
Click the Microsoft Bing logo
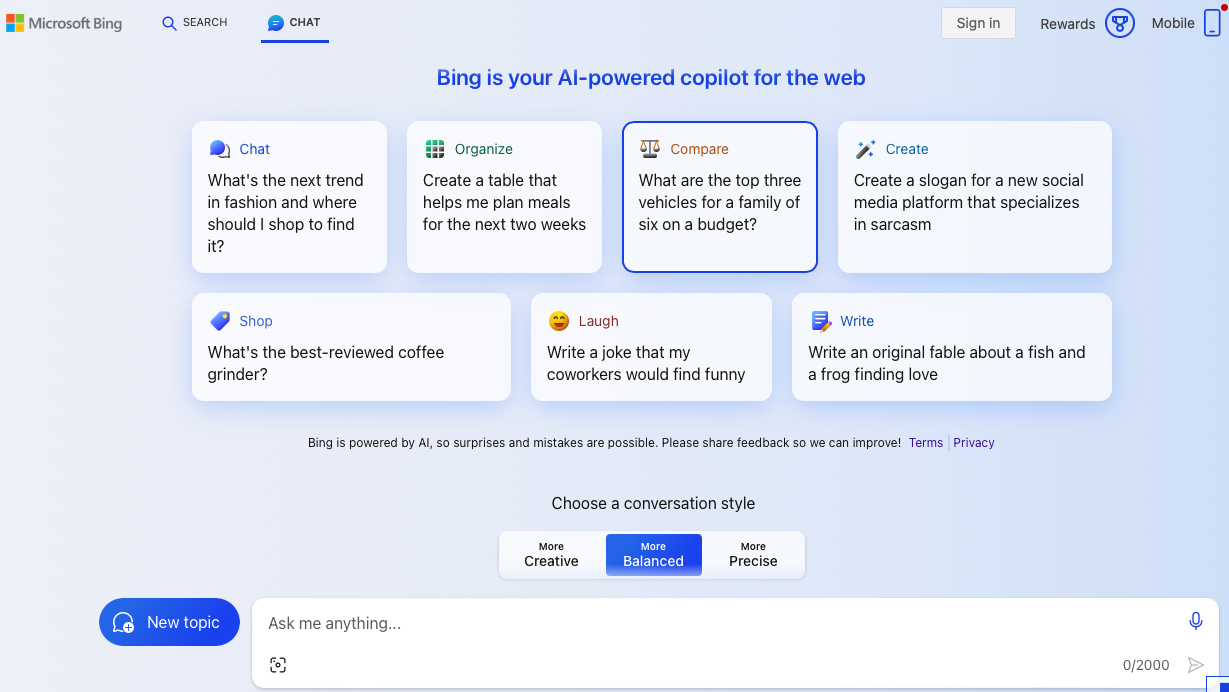[x=64, y=23]
